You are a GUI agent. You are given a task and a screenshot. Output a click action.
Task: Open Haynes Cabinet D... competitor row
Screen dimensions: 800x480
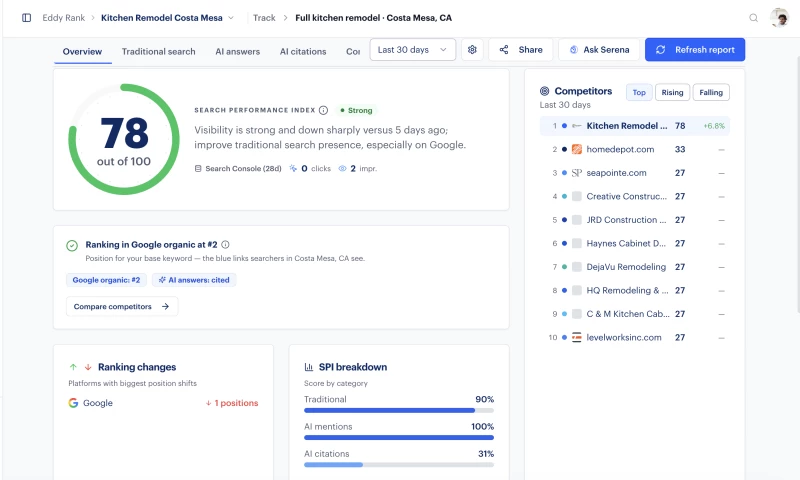coord(635,243)
